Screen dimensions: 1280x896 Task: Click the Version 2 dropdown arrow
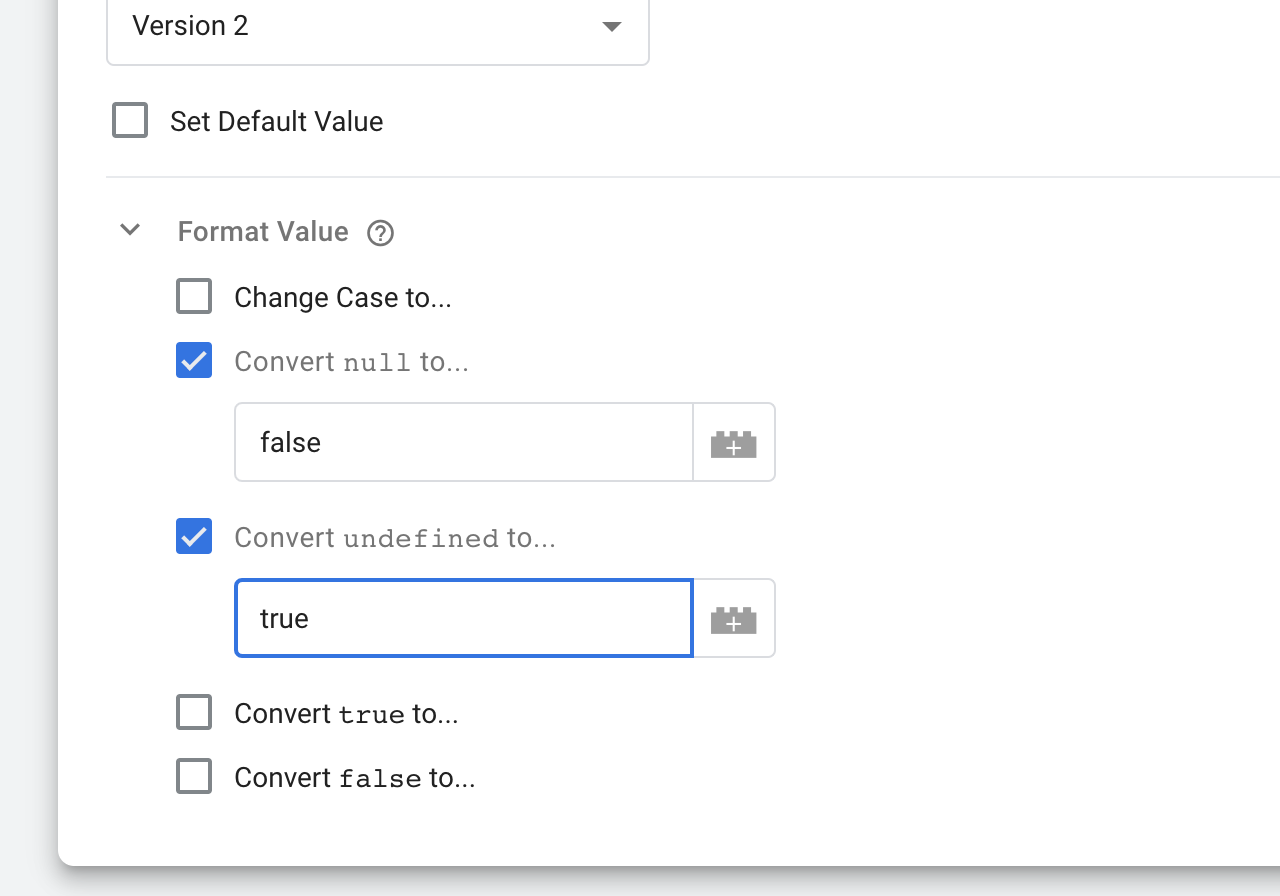coord(612,27)
